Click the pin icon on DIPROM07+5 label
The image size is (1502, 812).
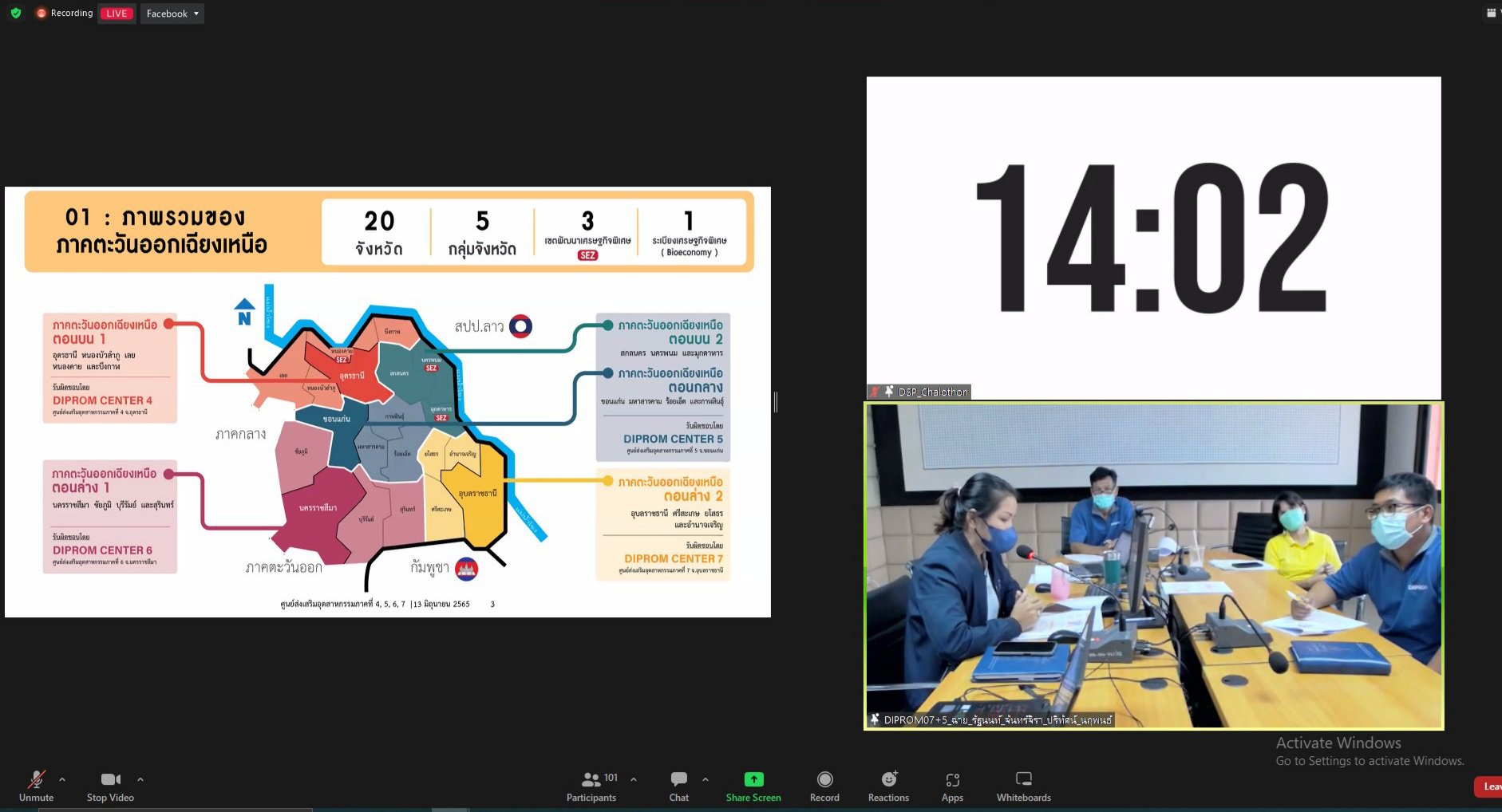[875, 719]
